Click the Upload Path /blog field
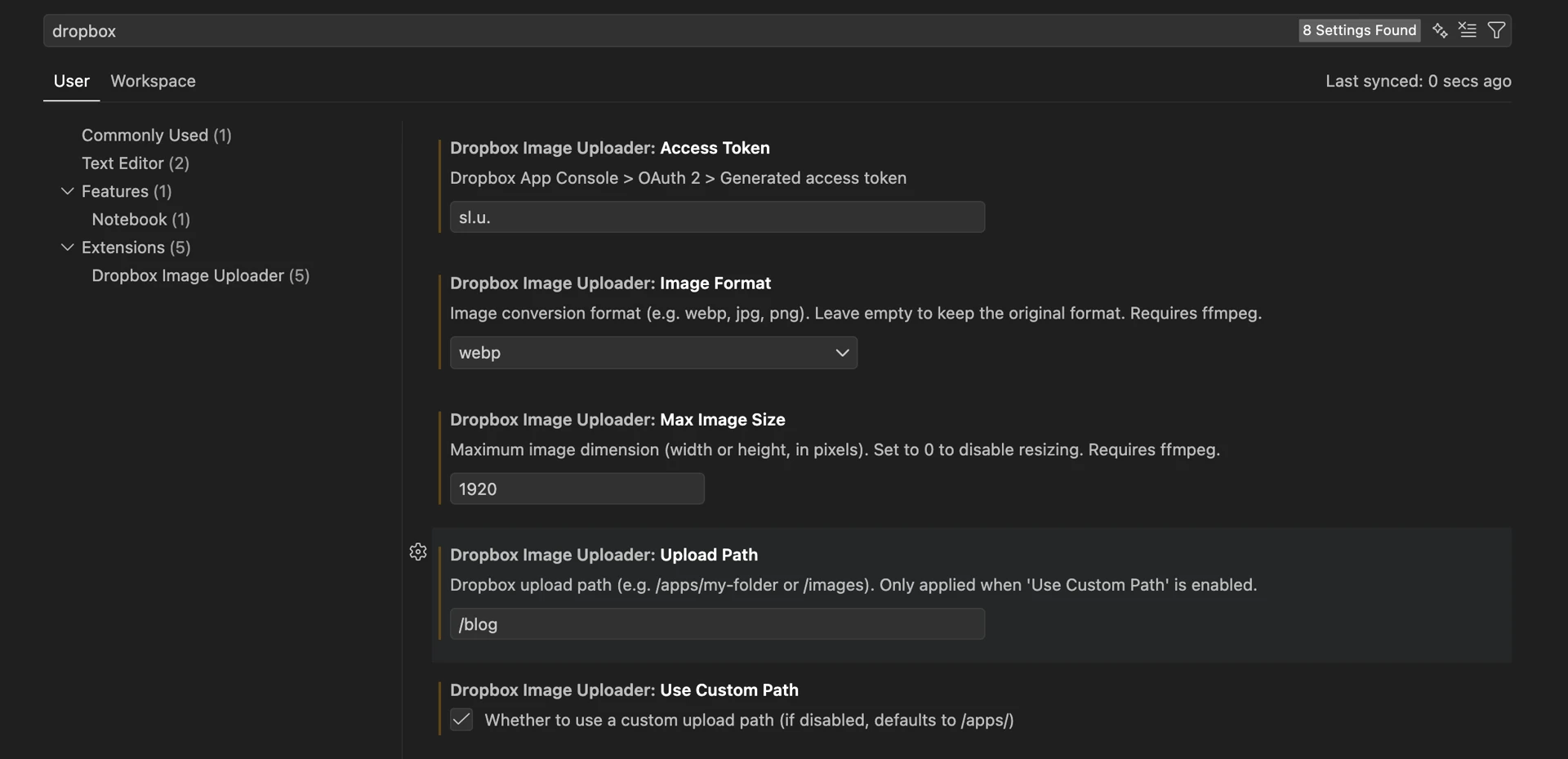This screenshot has height=759, width=1568. point(717,624)
